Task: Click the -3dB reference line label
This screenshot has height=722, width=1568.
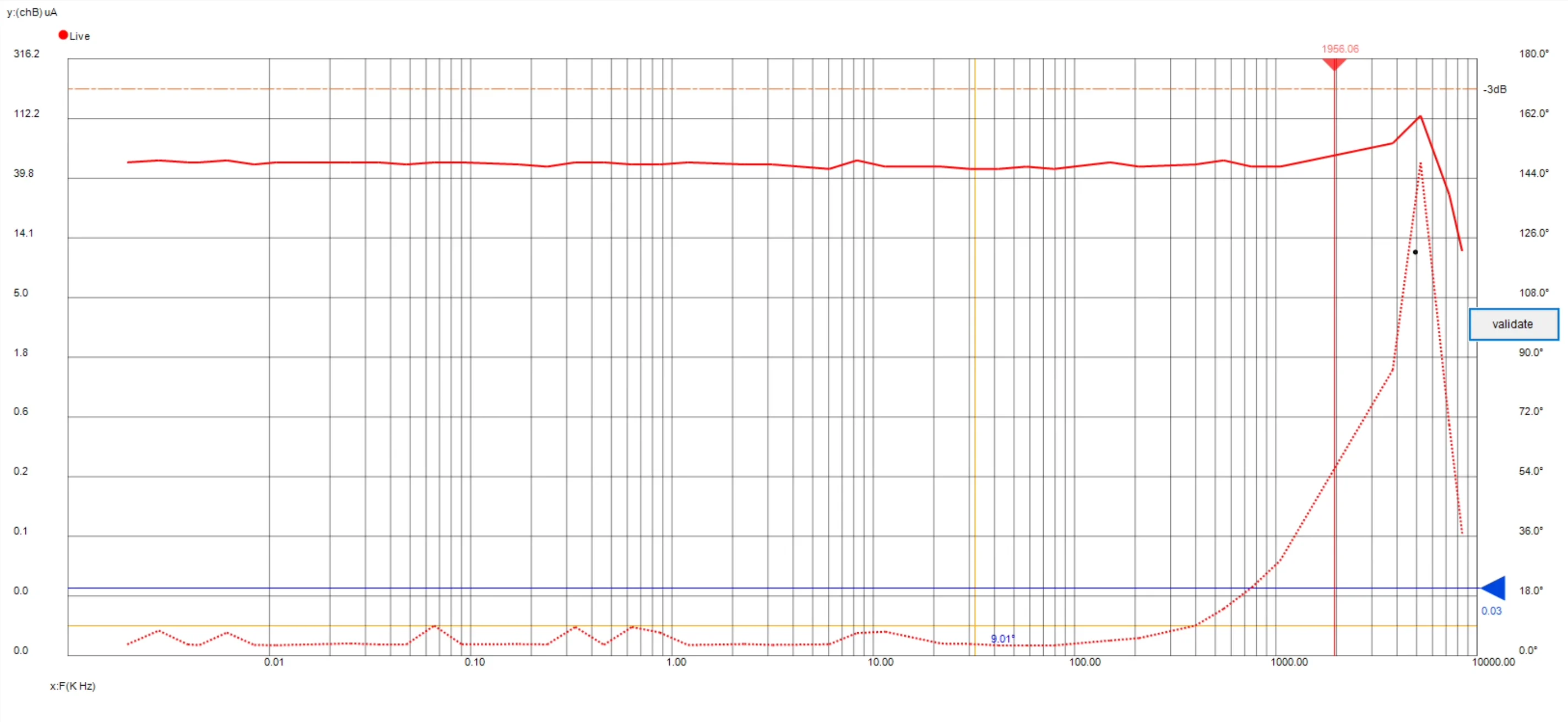Action: [x=1494, y=89]
